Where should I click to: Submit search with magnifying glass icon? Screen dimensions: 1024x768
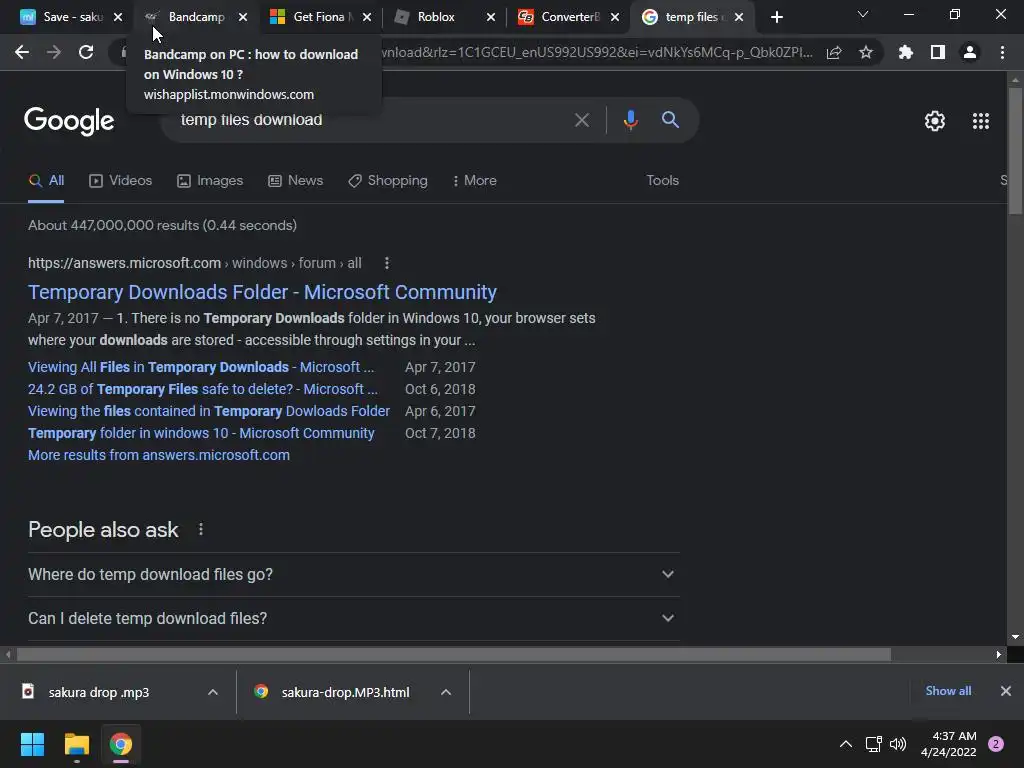click(670, 120)
